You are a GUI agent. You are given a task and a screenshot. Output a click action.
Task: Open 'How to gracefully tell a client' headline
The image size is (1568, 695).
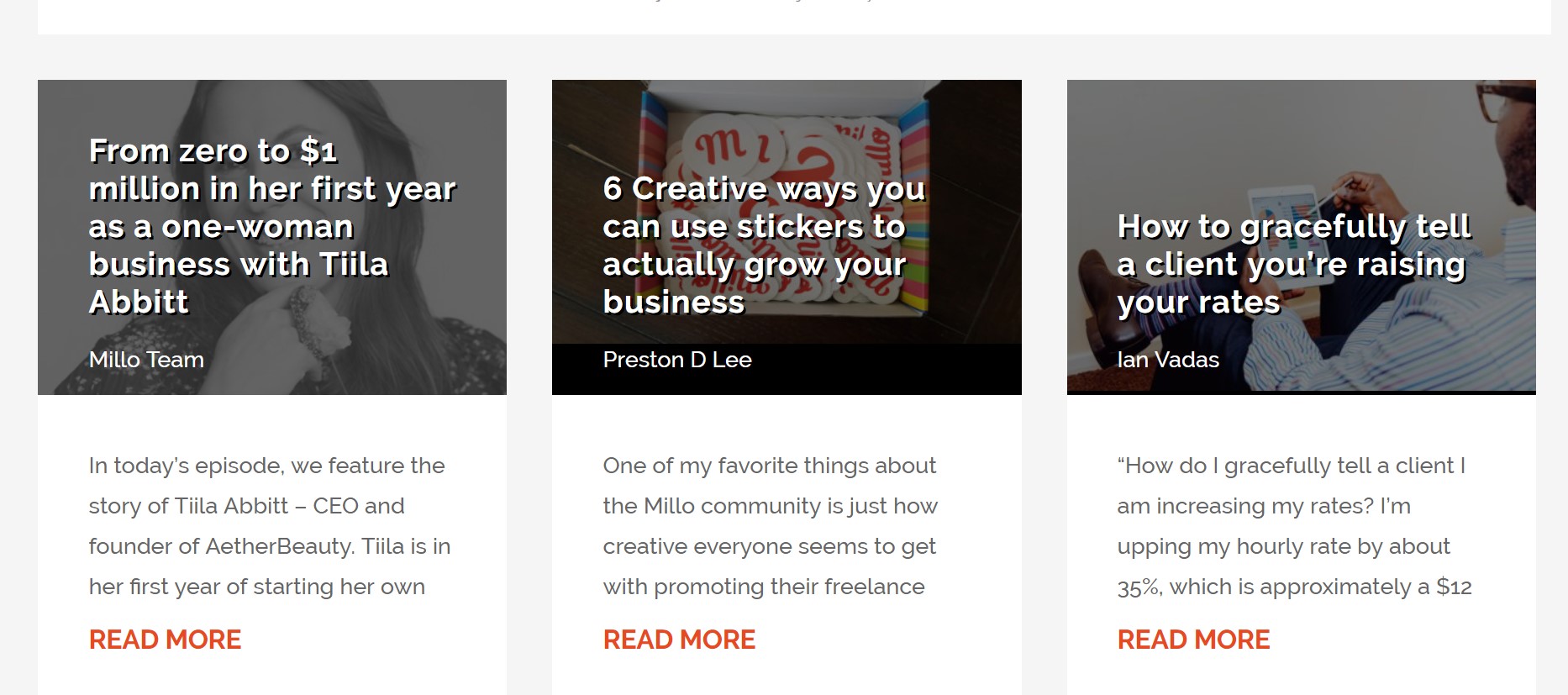tap(1293, 264)
